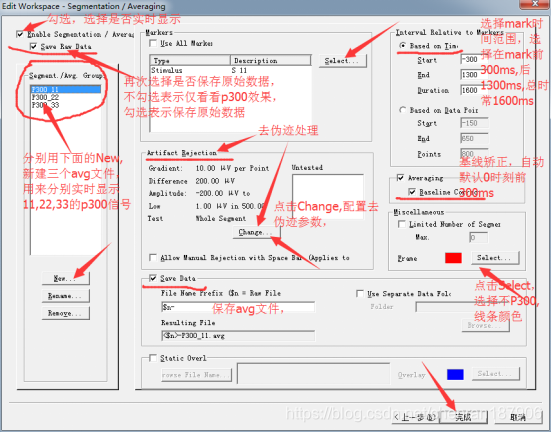The width and height of the screenshot is (552, 432).
Task: Enable the Static Overlay checkbox
Action: (x=153, y=358)
